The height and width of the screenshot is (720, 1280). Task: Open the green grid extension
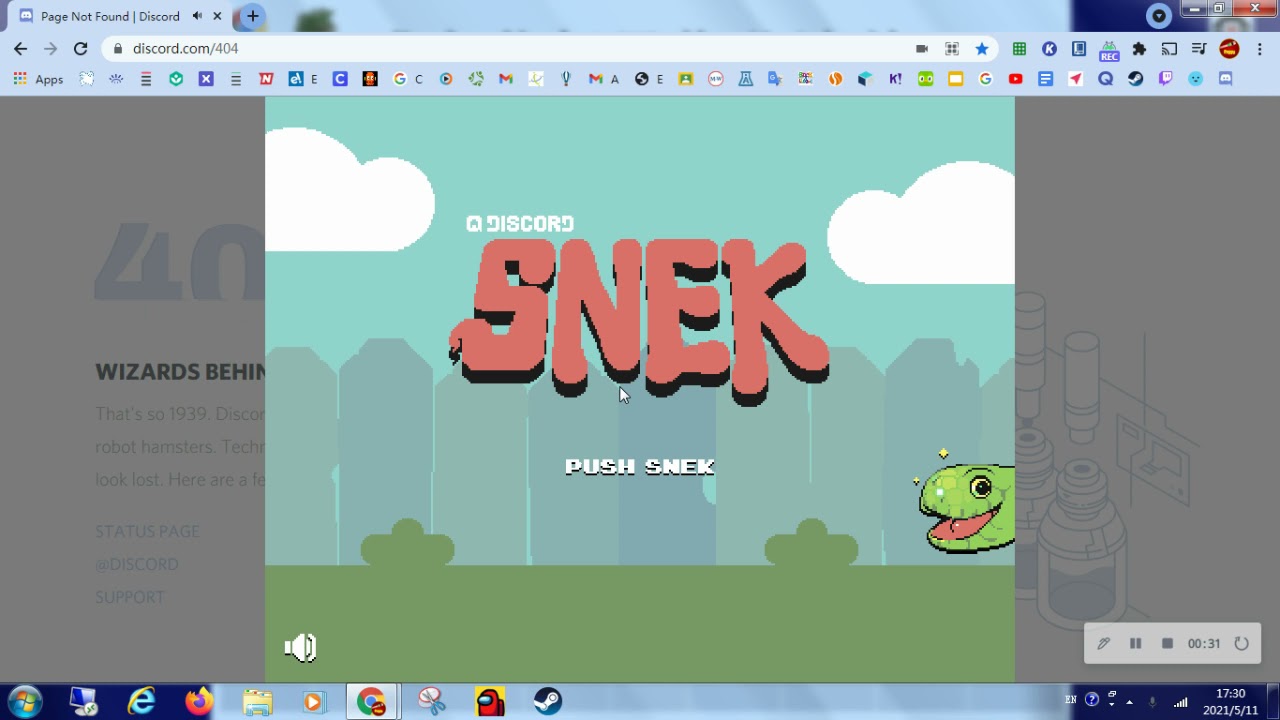(x=1019, y=48)
